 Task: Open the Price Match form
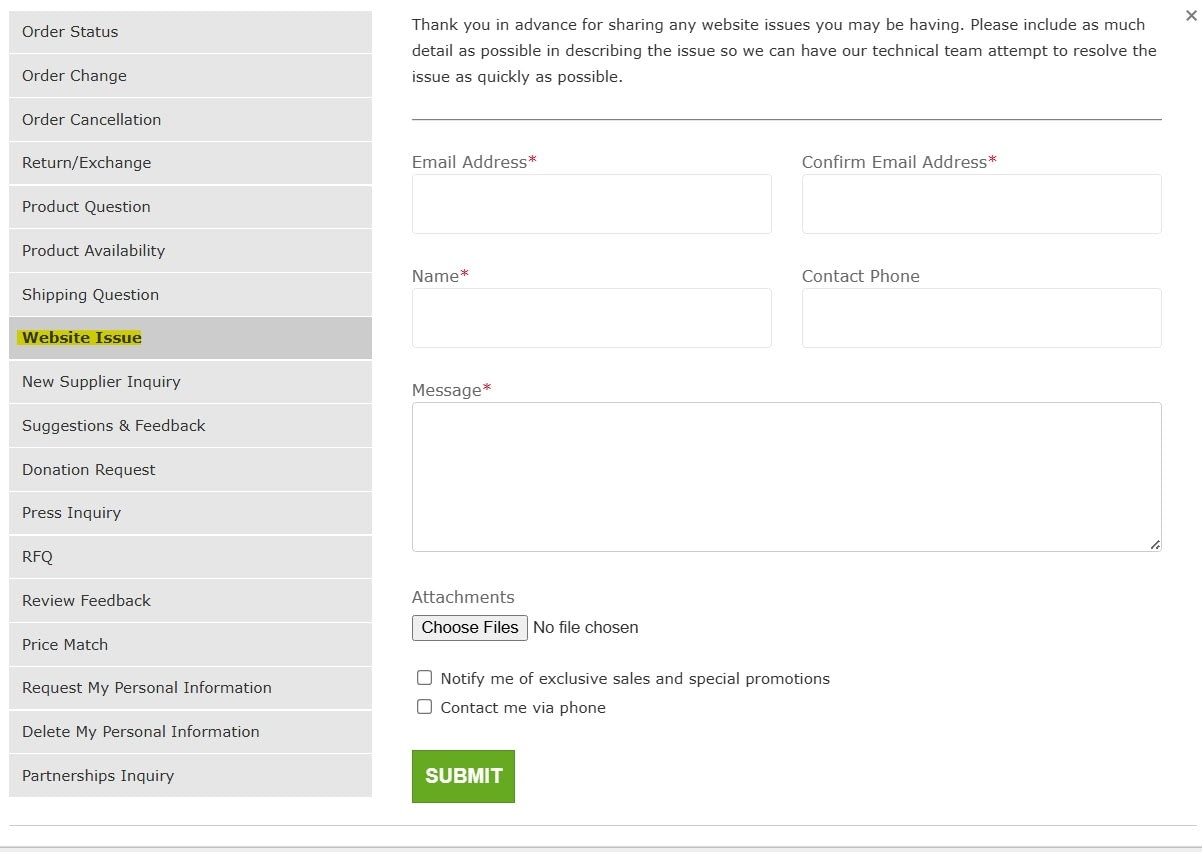tap(190, 644)
